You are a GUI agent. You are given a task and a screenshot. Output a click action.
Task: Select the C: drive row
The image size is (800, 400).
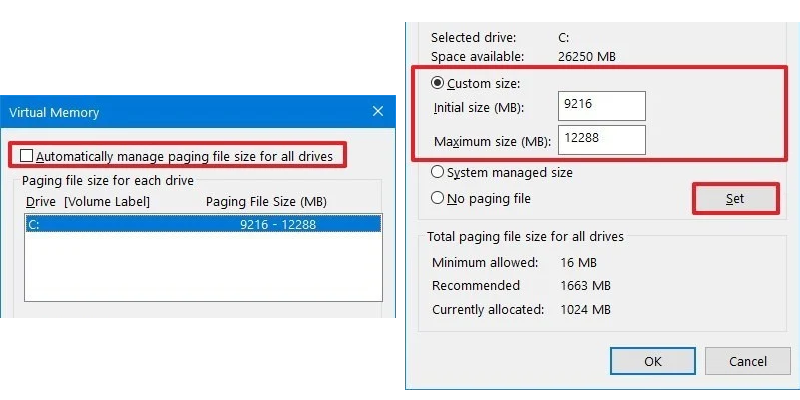(x=203, y=224)
